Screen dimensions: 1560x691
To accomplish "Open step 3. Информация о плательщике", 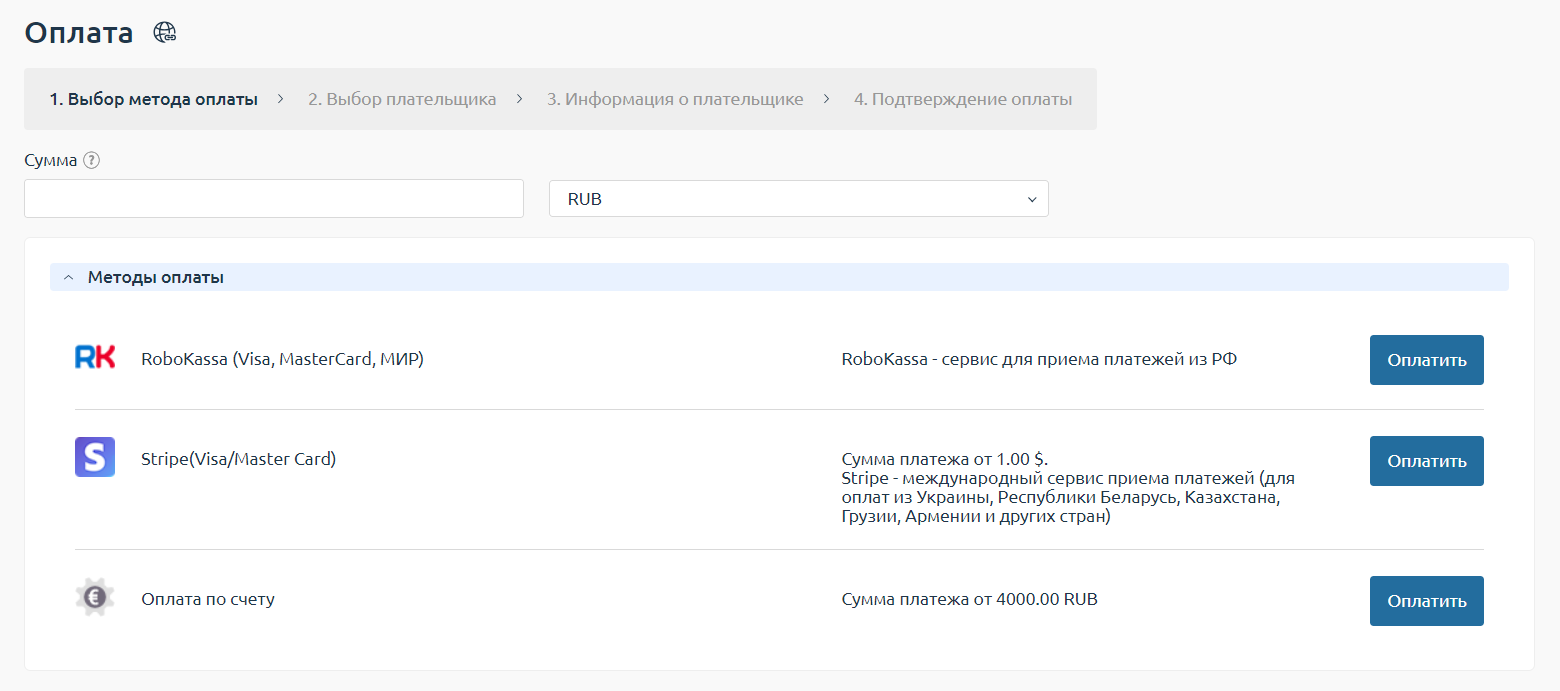I will [675, 99].
